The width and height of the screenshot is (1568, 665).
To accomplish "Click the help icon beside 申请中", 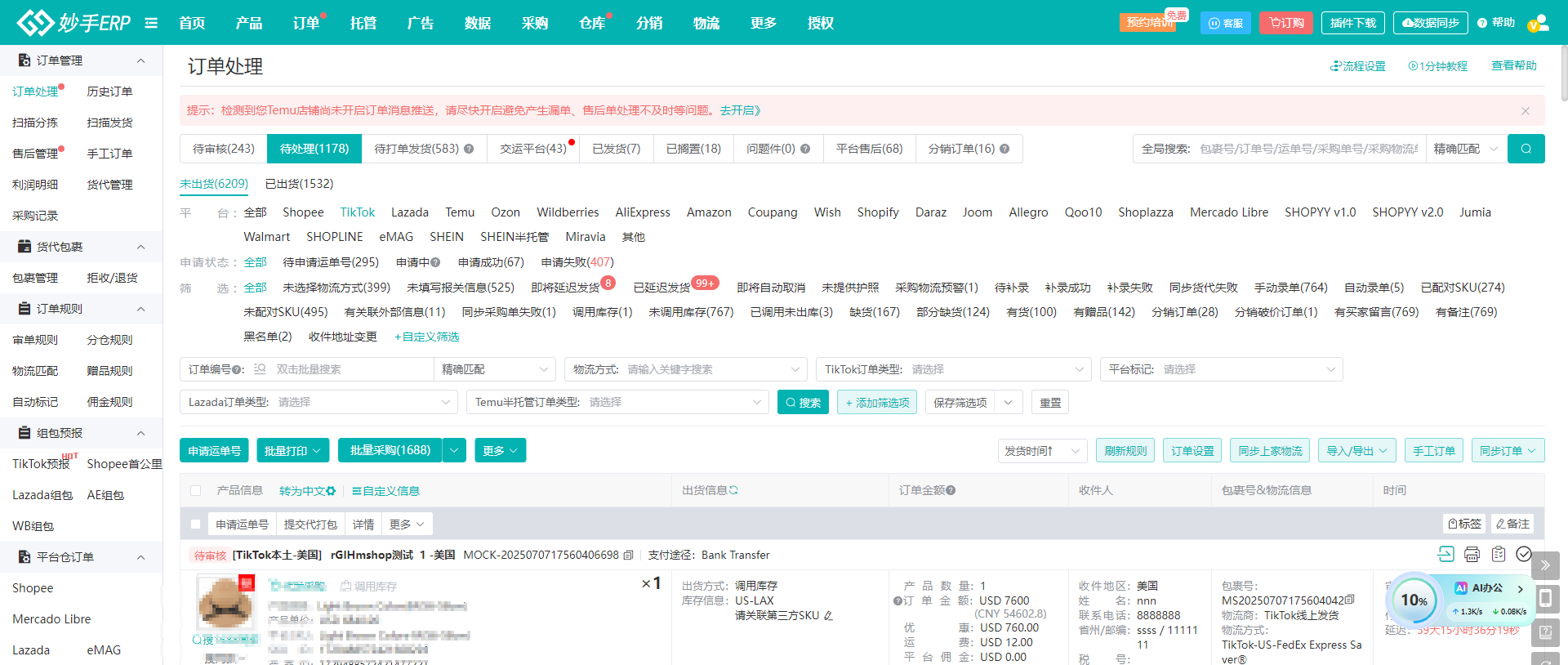I will coord(435,262).
